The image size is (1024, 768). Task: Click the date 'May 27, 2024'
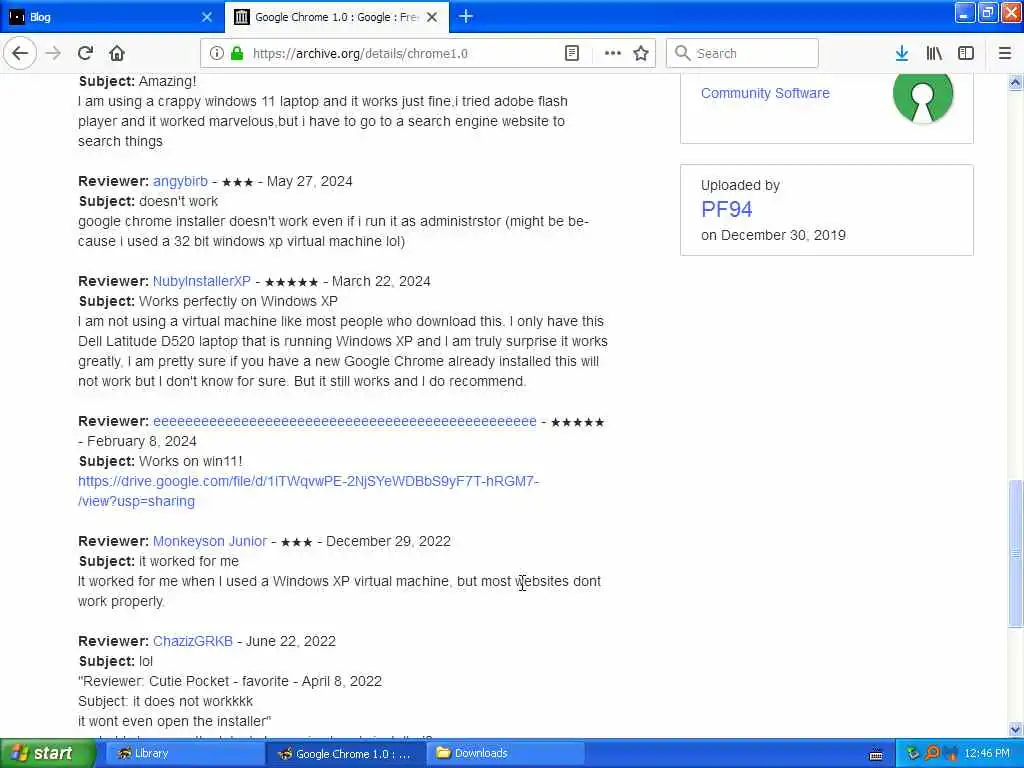[310, 182]
